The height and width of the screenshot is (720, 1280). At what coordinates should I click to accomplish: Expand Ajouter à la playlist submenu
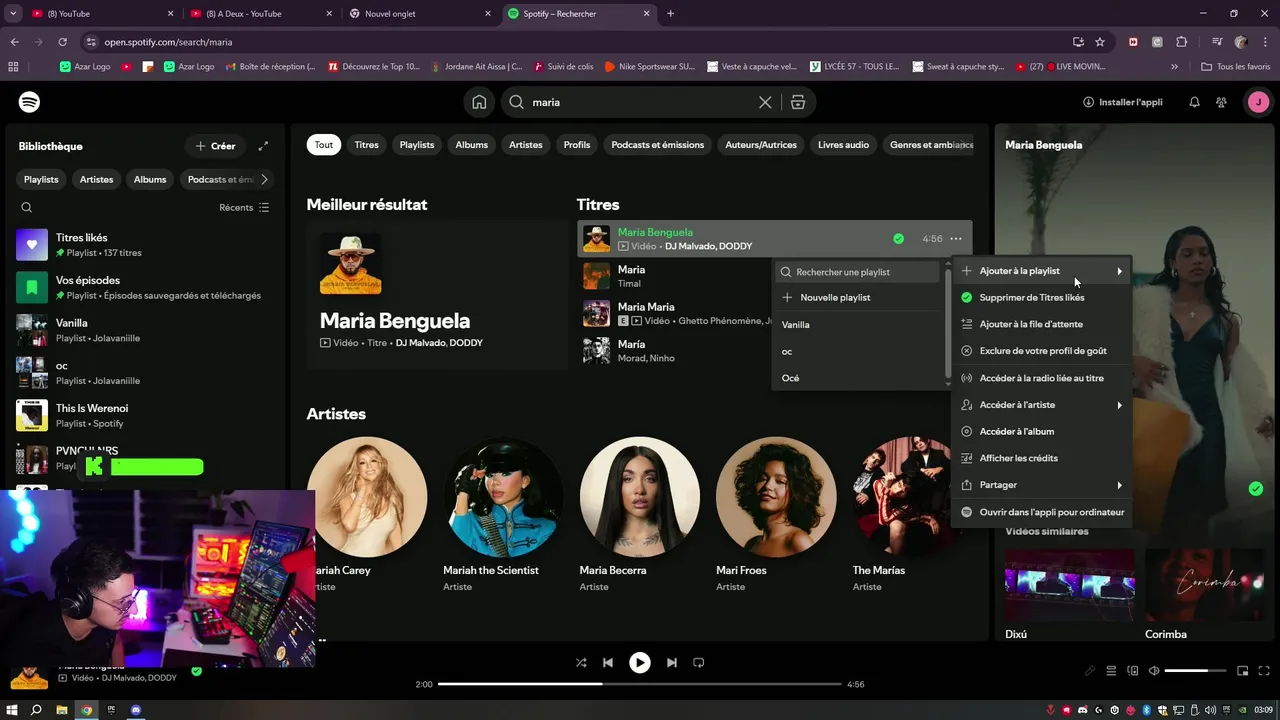coord(1042,271)
